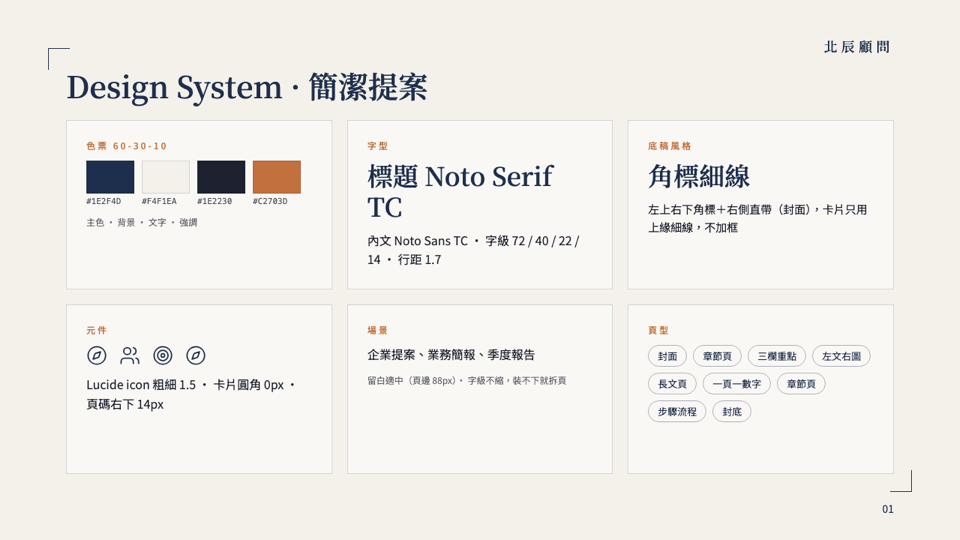Click the target bullseye icon

click(x=163, y=355)
